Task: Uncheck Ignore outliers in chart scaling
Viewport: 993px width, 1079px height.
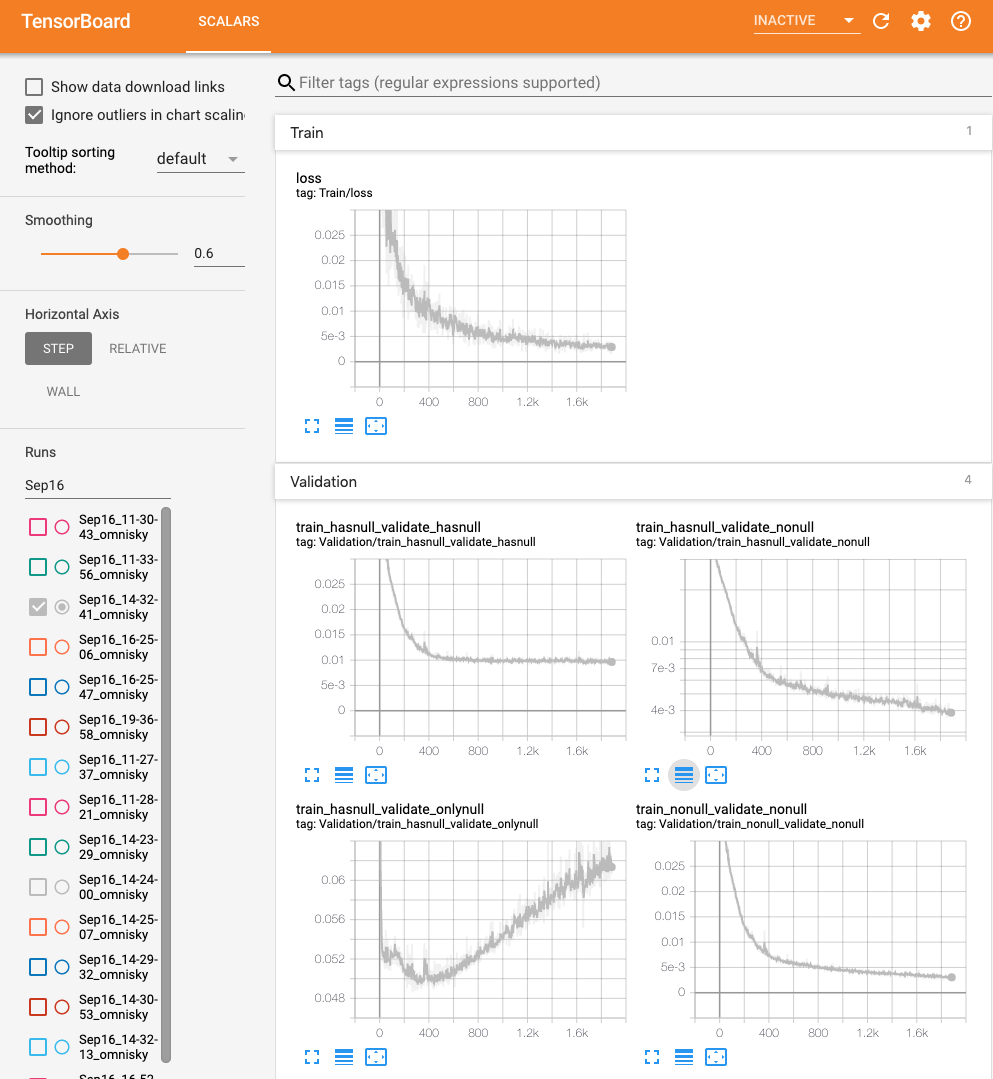Action: tap(34, 115)
